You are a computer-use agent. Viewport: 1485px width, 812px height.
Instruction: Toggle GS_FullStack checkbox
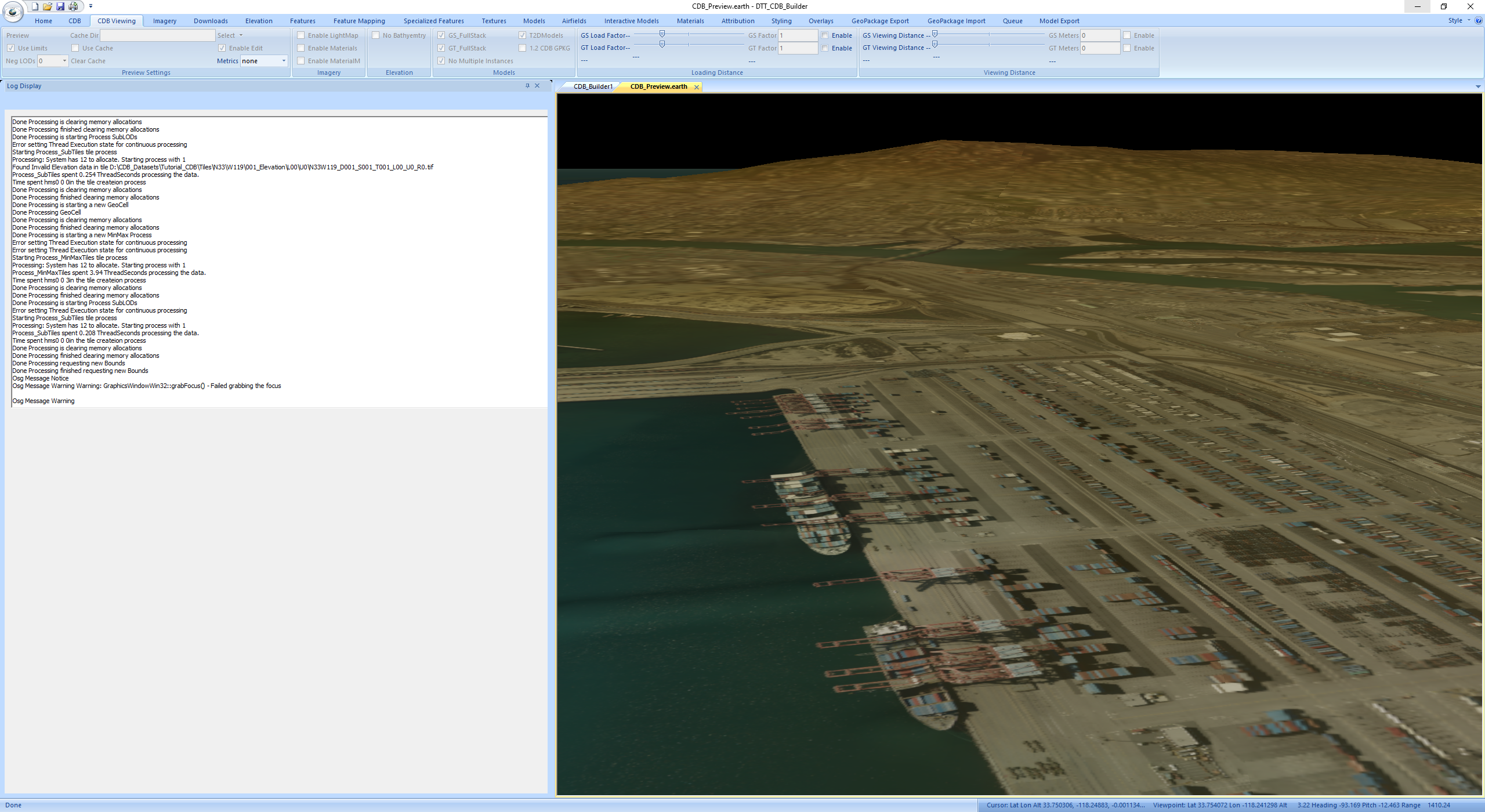pyautogui.click(x=441, y=35)
